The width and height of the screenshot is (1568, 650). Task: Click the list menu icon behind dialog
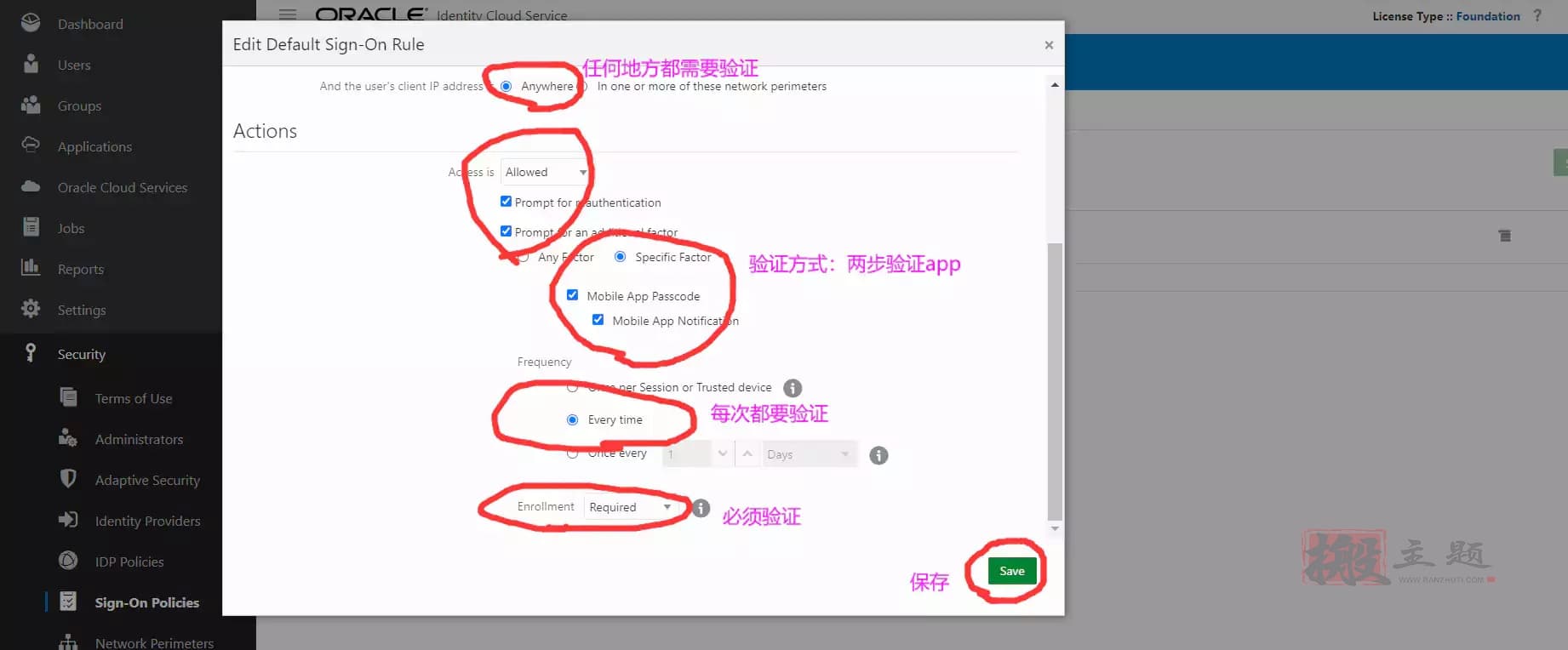[x=1505, y=236]
